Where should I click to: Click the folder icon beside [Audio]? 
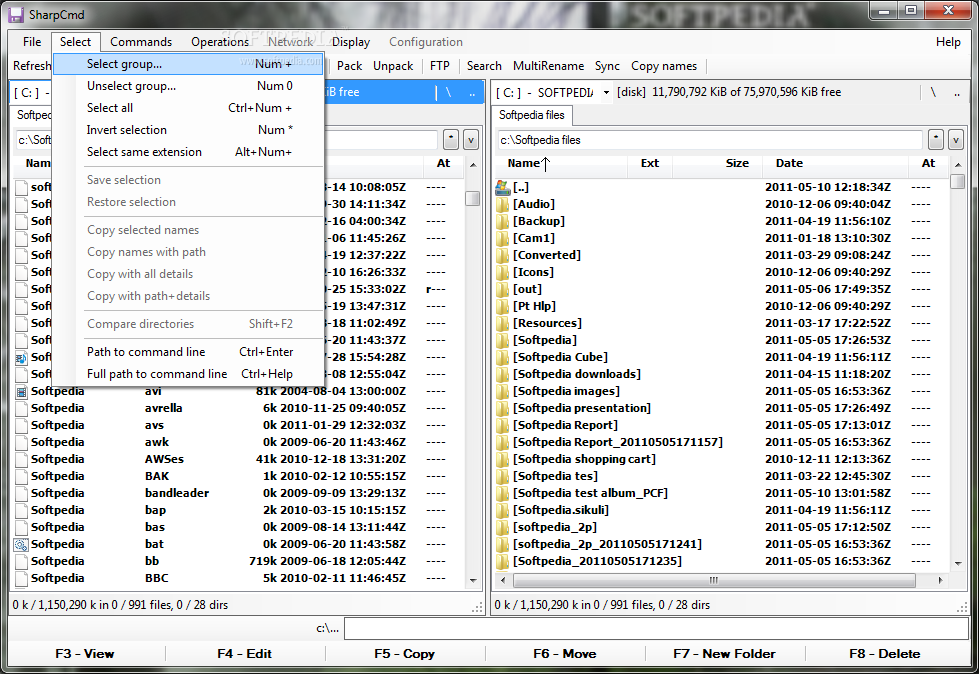(503, 204)
